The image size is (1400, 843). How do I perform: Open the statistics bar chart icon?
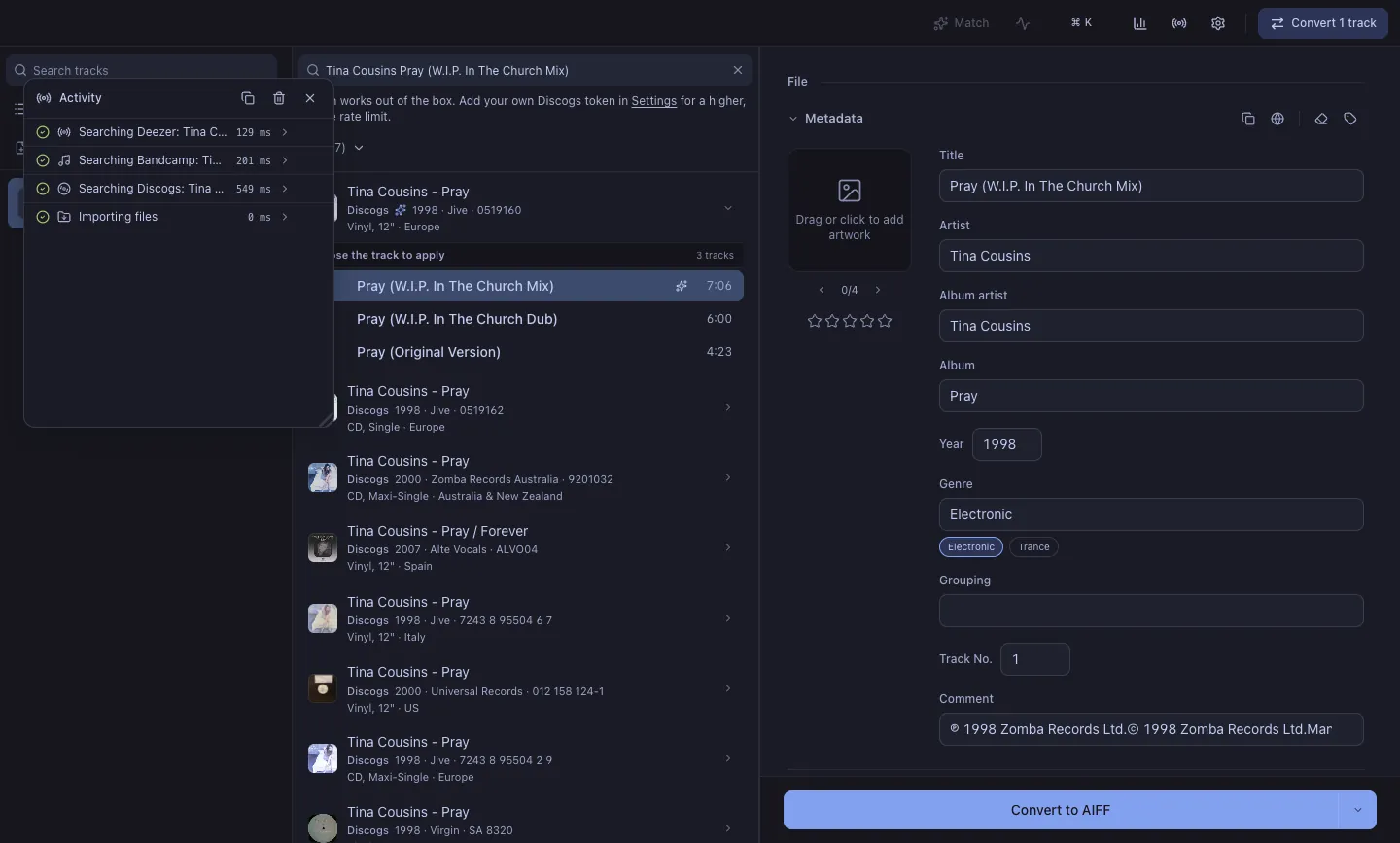(x=1139, y=23)
